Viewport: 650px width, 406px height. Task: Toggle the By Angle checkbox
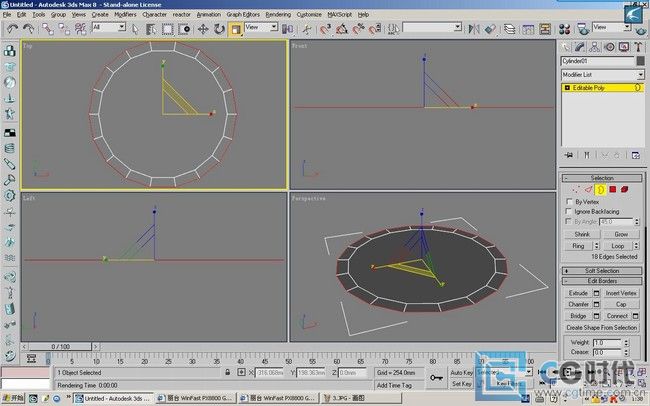569,221
